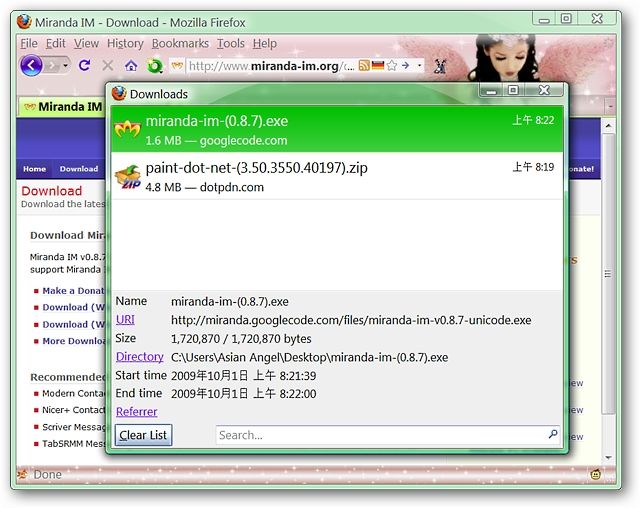Open the View menu
The height and width of the screenshot is (508, 640).
point(86,43)
